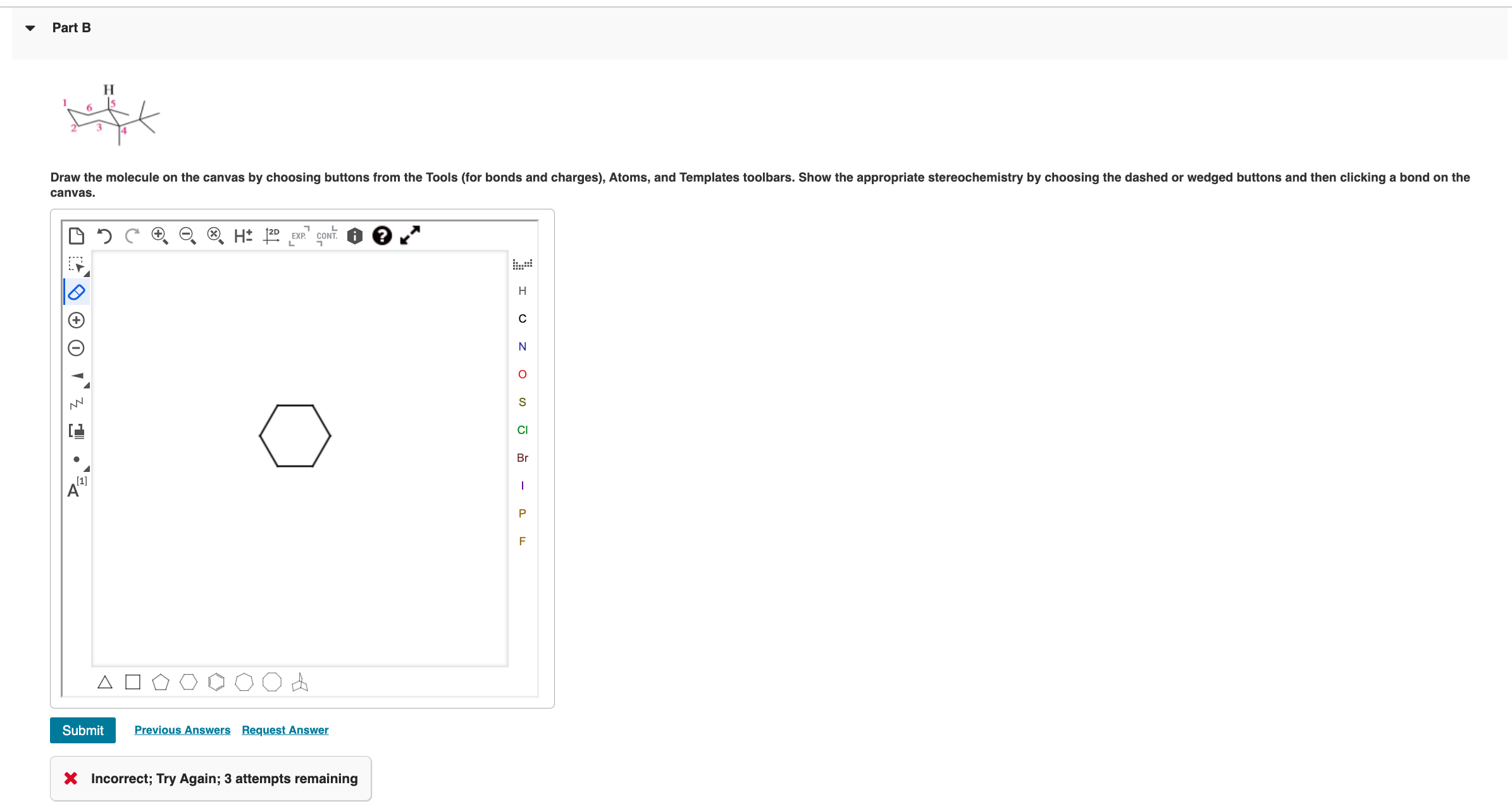Click the undo arrow icon
The width and height of the screenshot is (1512, 811).
[104, 236]
